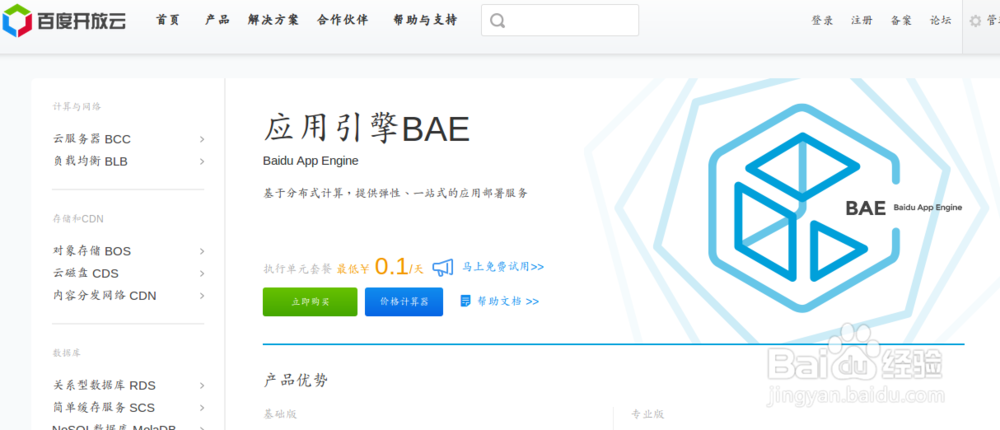
Task: Focus the top search input field
Action: [x=560, y=20]
